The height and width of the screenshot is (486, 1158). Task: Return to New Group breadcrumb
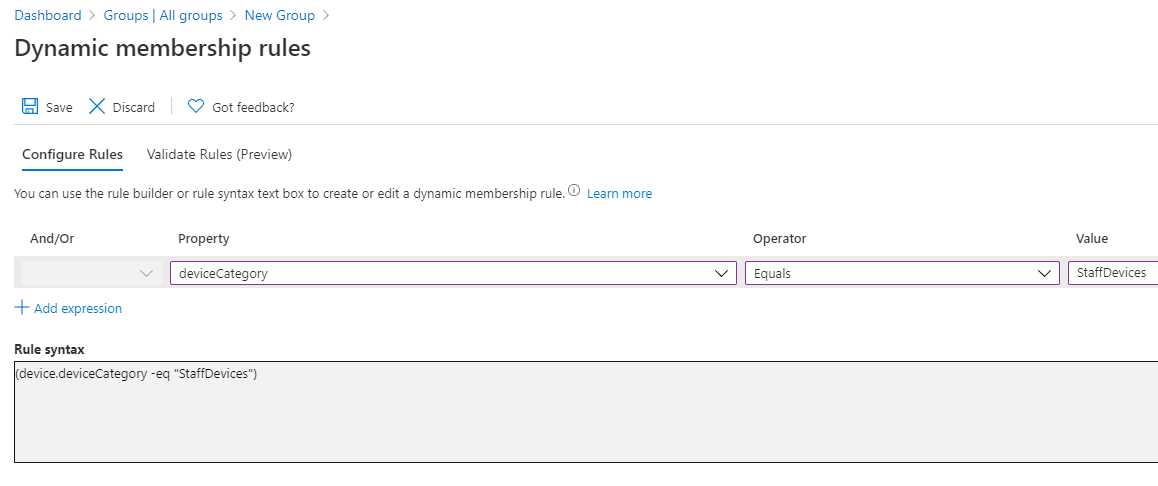pos(279,15)
